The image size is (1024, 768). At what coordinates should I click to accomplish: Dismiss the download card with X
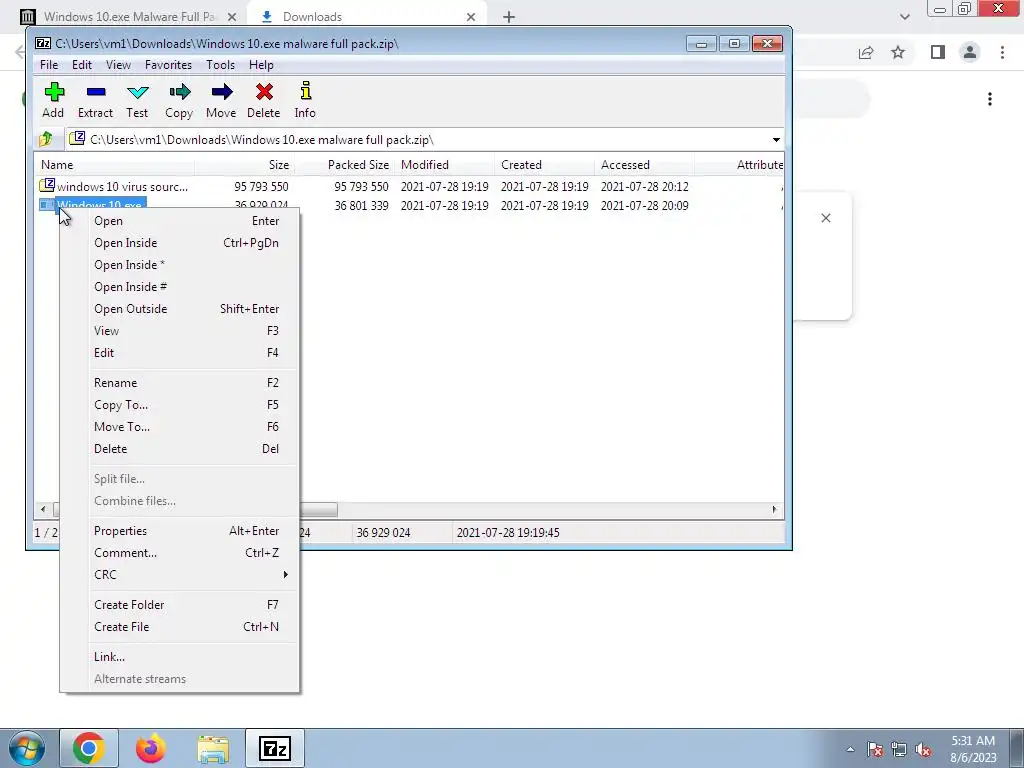(826, 218)
